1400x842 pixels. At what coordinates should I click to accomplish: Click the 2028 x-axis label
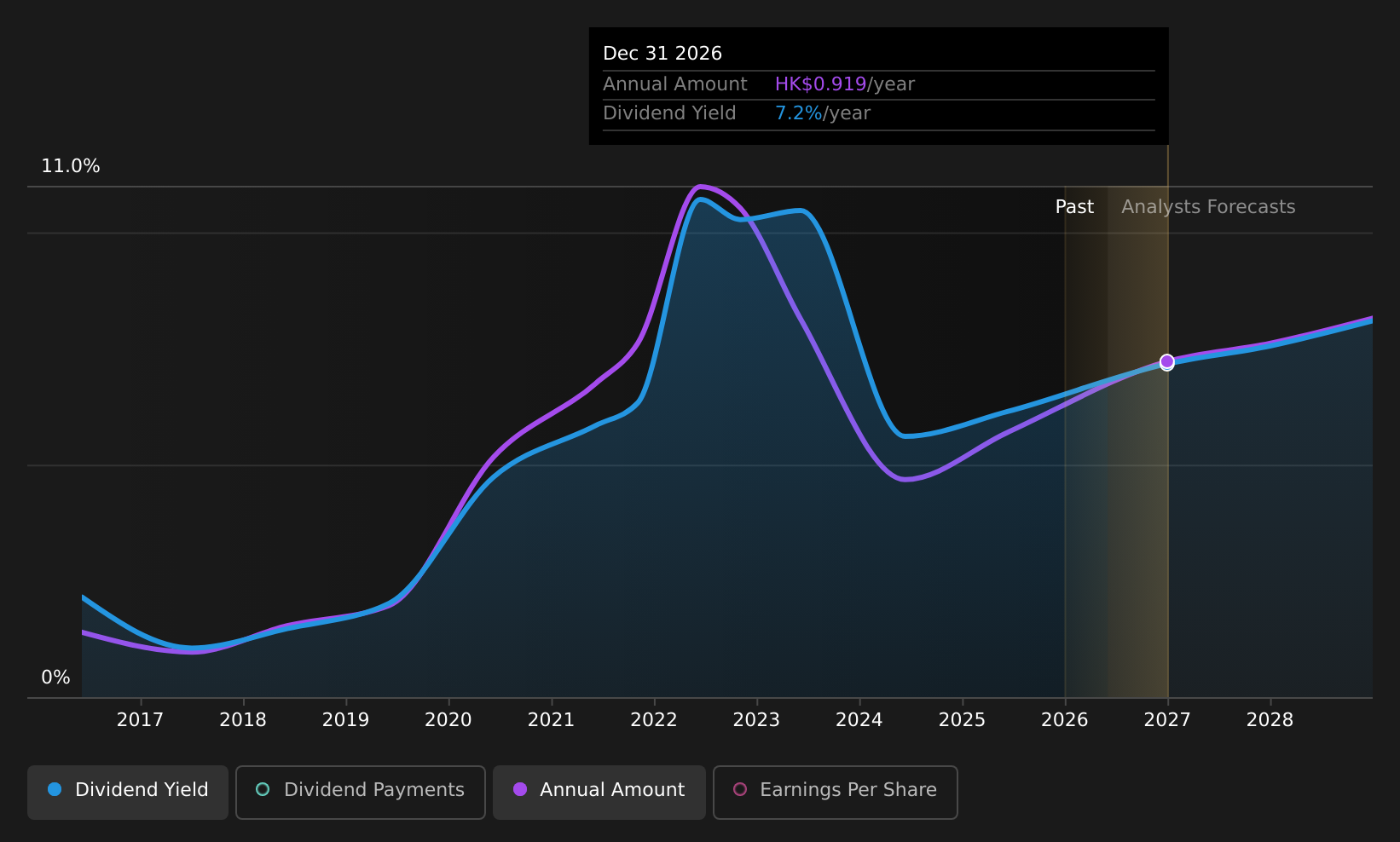click(x=1270, y=720)
